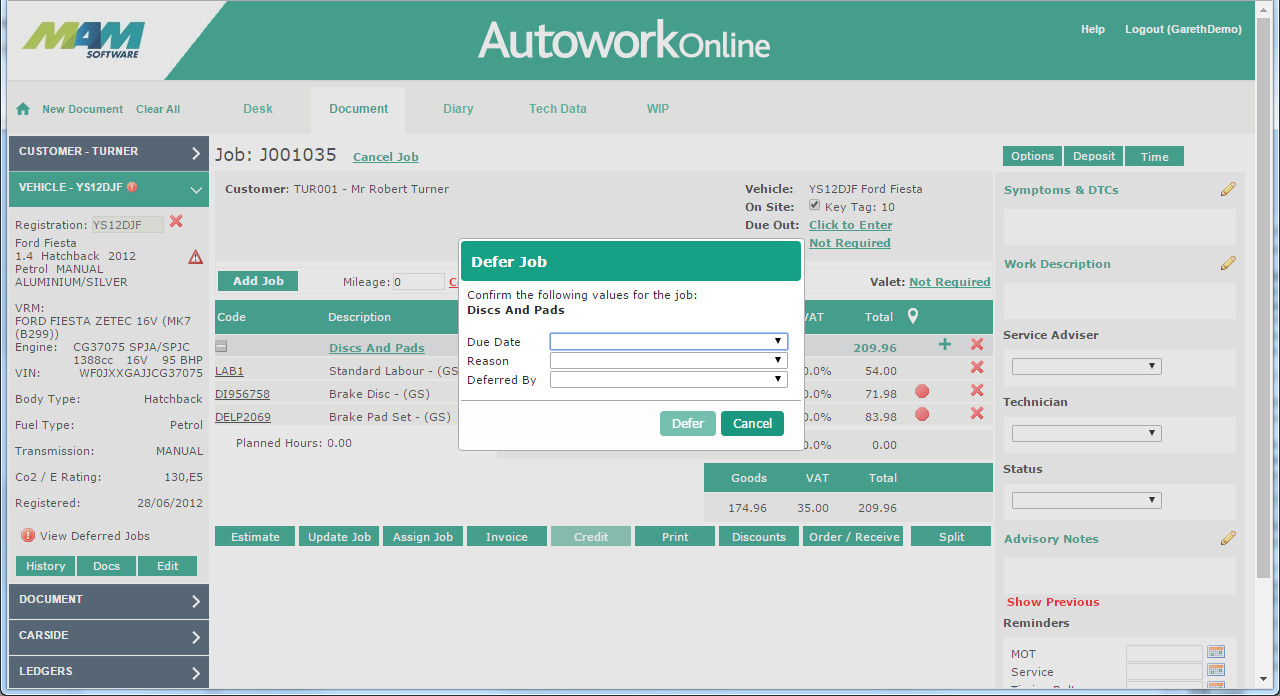Screen dimensions: 1280x696
Task: Open the Tech Data tab
Action: (558, 109)
